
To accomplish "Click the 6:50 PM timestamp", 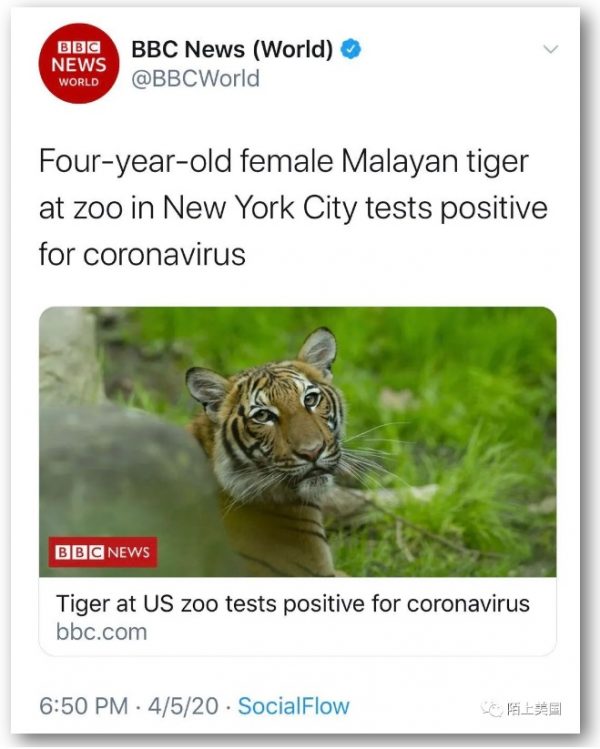I will coord(84,706).
